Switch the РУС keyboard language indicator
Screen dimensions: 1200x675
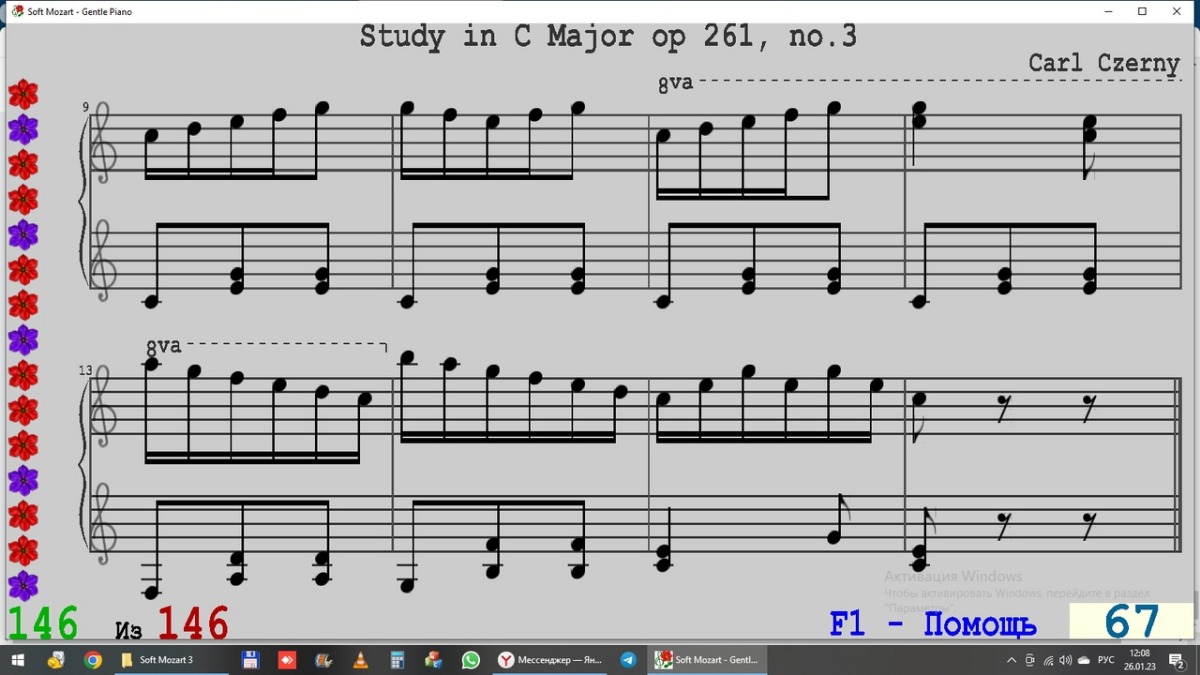pyautogui.click(x=1106, y=660)
